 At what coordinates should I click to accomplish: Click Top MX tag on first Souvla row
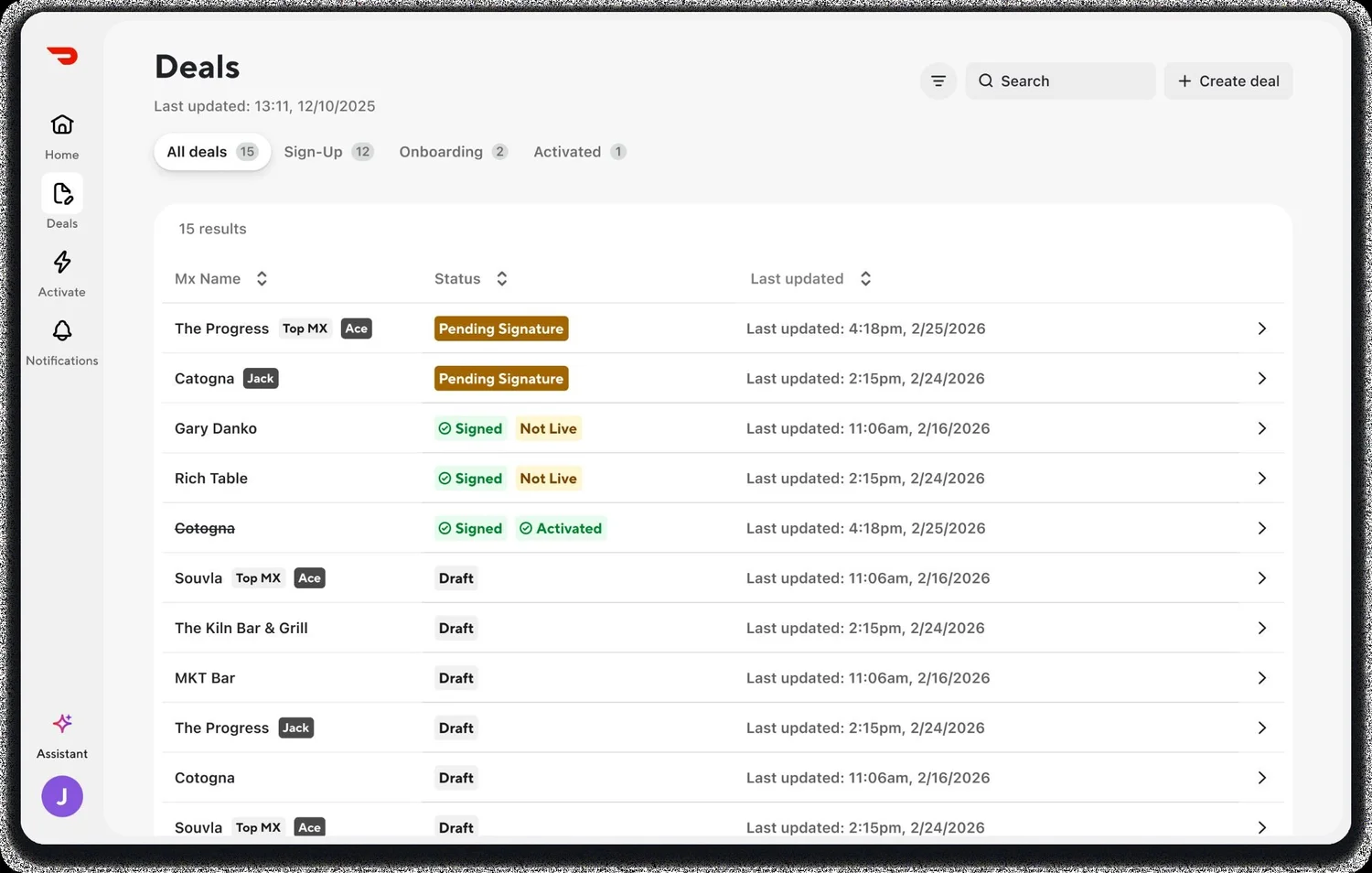pyautogui.click(x=258, y=578)
